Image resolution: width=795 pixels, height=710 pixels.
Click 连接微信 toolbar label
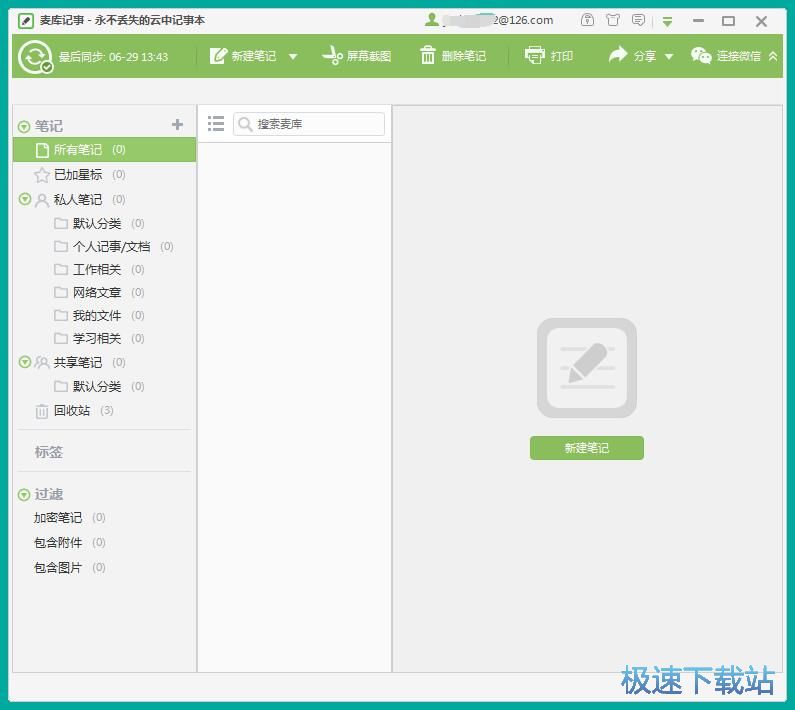click(738, 56)
